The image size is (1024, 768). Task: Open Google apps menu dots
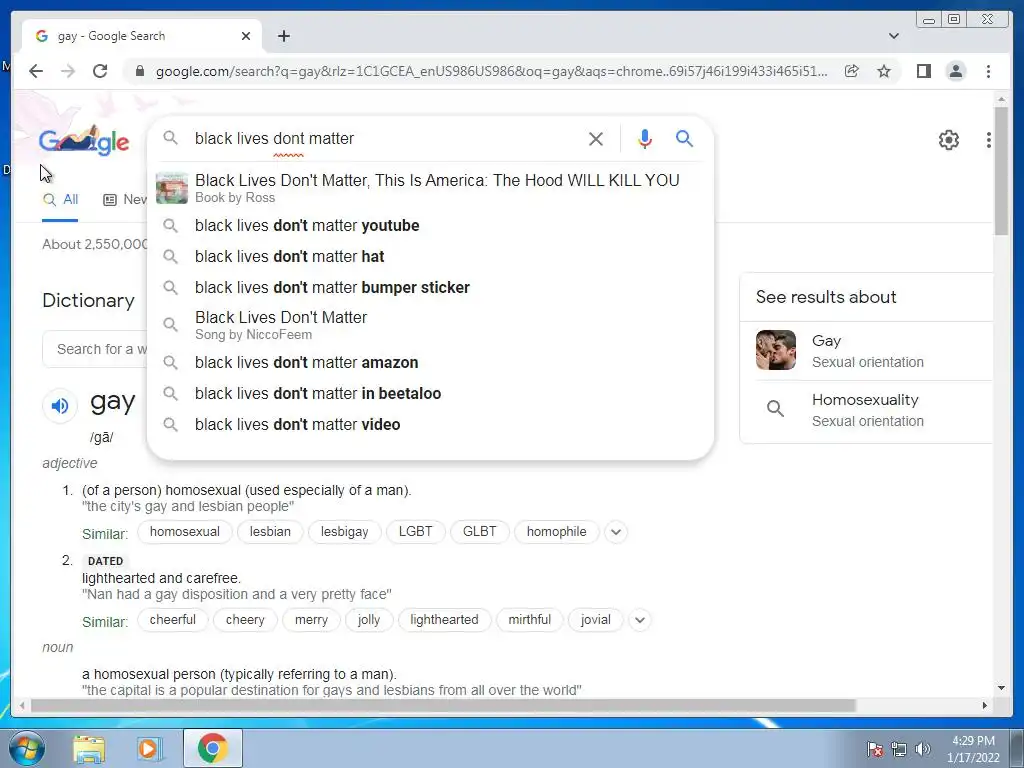[989, 140]
